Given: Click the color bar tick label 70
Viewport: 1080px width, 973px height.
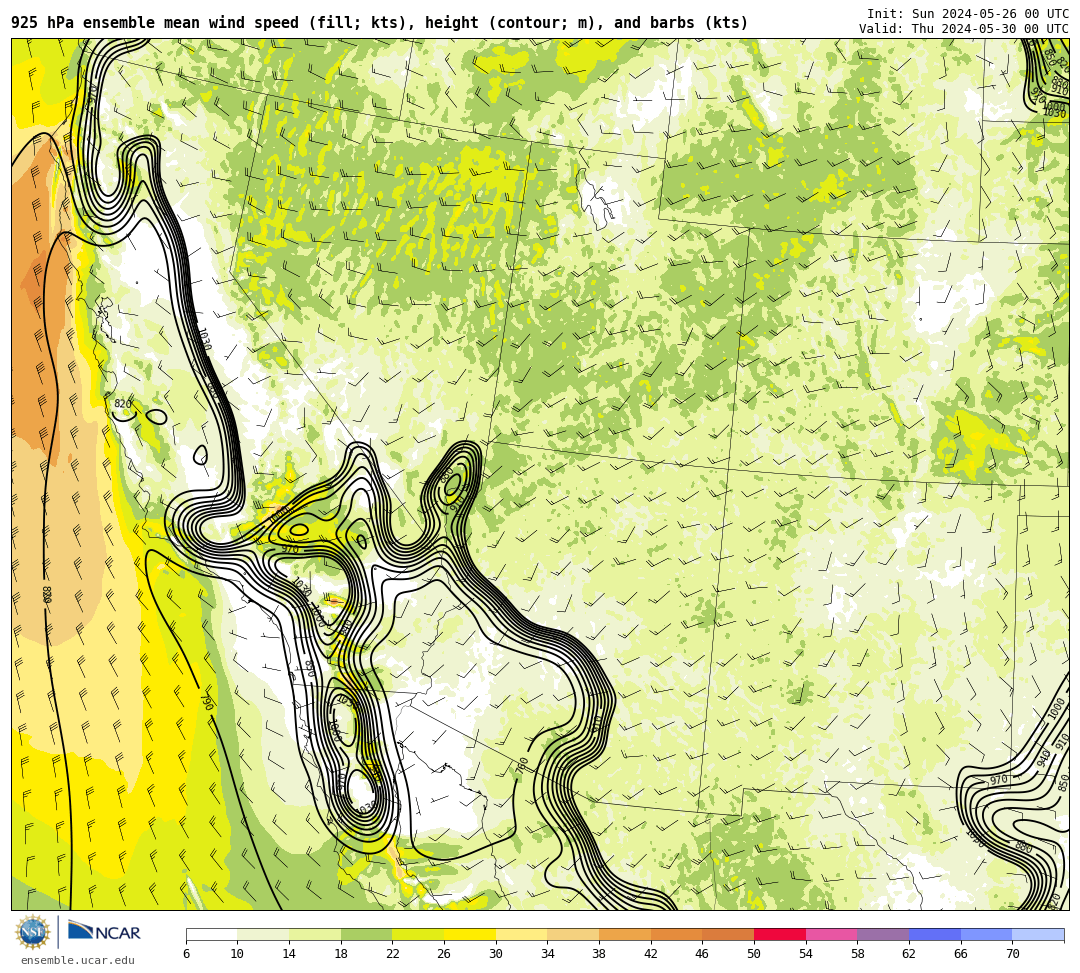Looking at the screenshot, I should (x=1012, y=954).
